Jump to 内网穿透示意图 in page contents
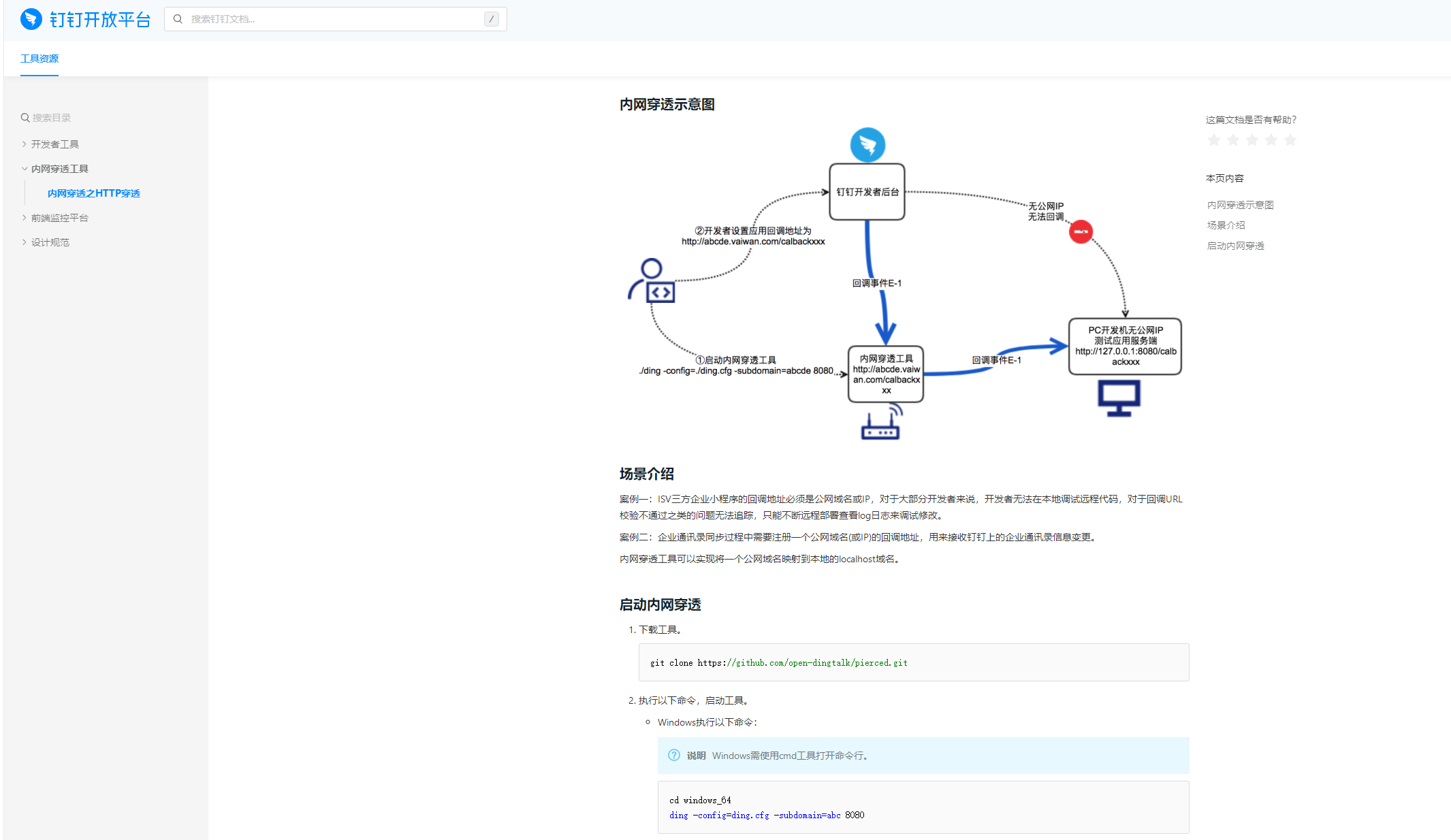The height and width of the screenshot is (840, 1451). coord(1240,205)
